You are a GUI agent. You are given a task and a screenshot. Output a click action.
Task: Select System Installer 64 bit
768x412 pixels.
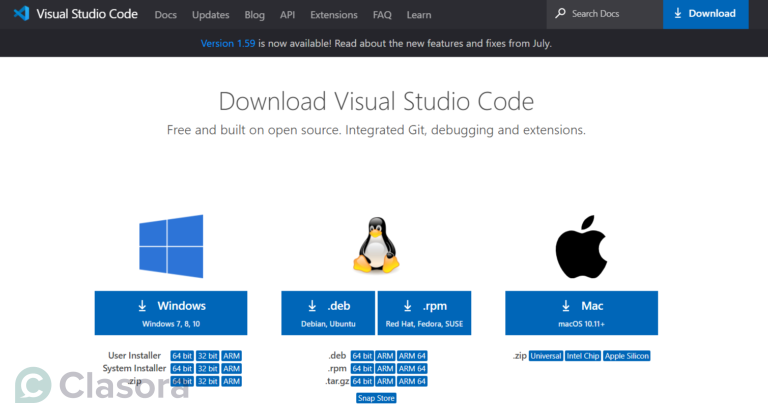pos(182,368)
